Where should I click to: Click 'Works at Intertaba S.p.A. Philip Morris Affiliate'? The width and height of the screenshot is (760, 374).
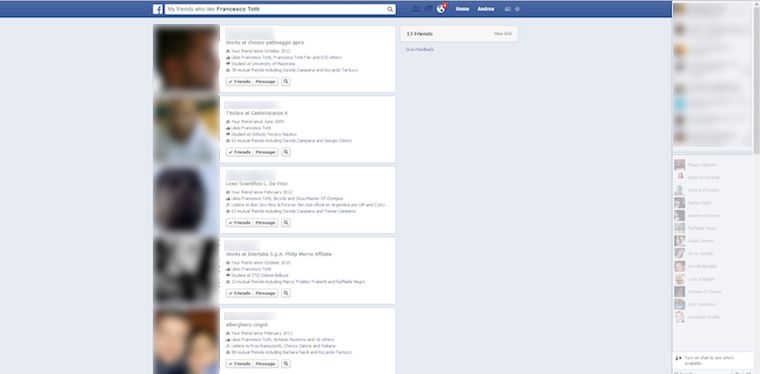pos(279,254)
